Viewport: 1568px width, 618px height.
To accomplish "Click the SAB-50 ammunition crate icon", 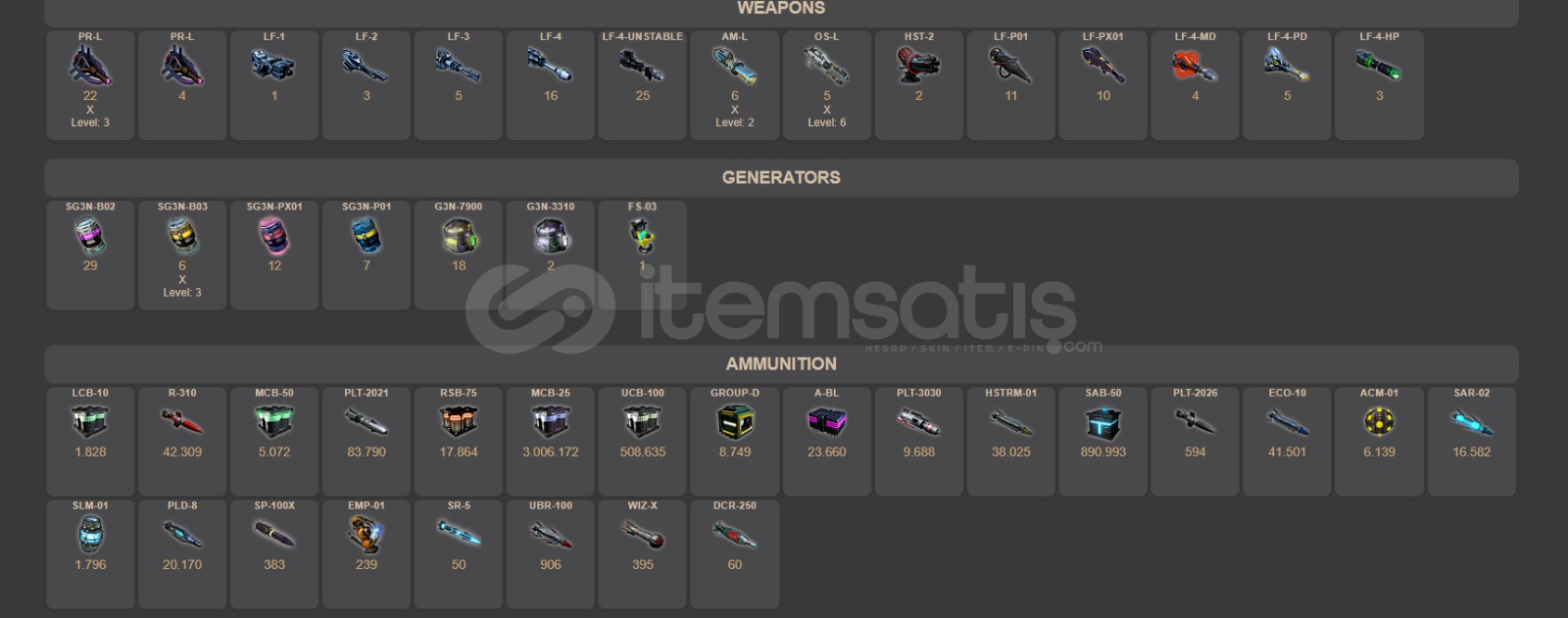I will 1102,422.
